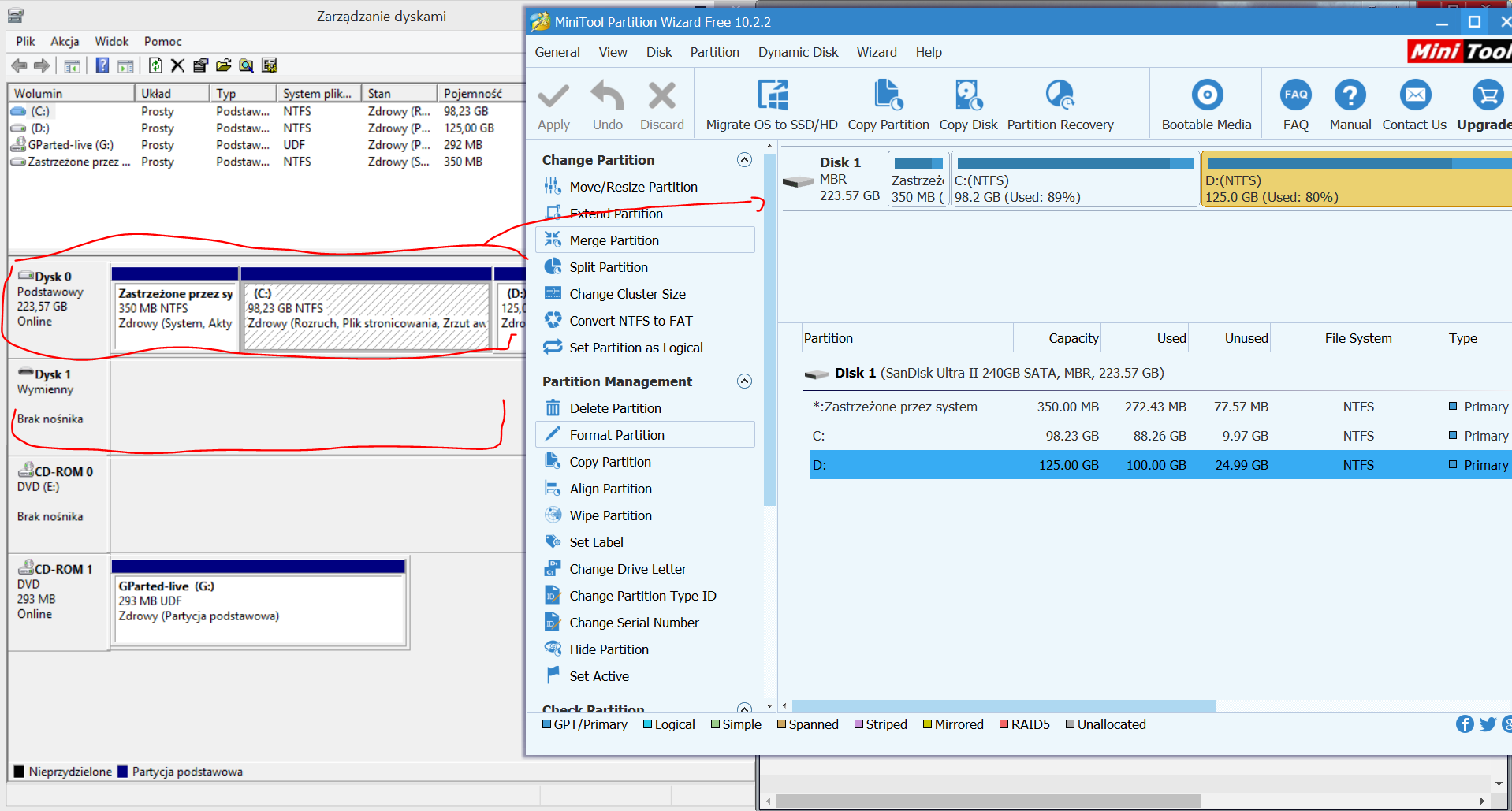Select Wipe Partition action
The height and width of the screenshot is (811, 1512).
pyautogui.click(x=610, y=515)
